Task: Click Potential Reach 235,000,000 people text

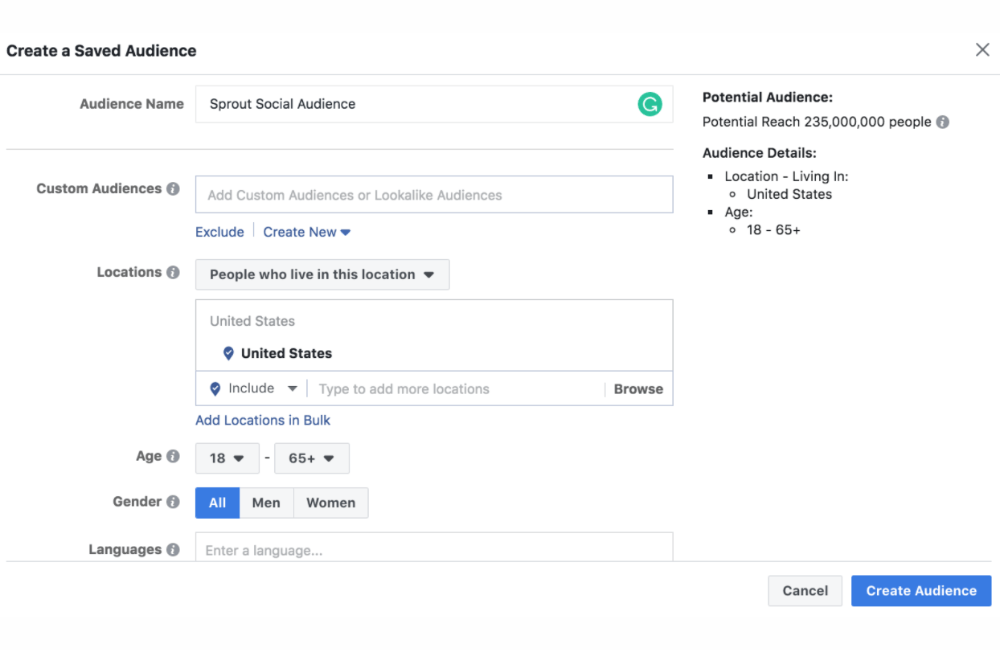Action: [x=817, y=122]
